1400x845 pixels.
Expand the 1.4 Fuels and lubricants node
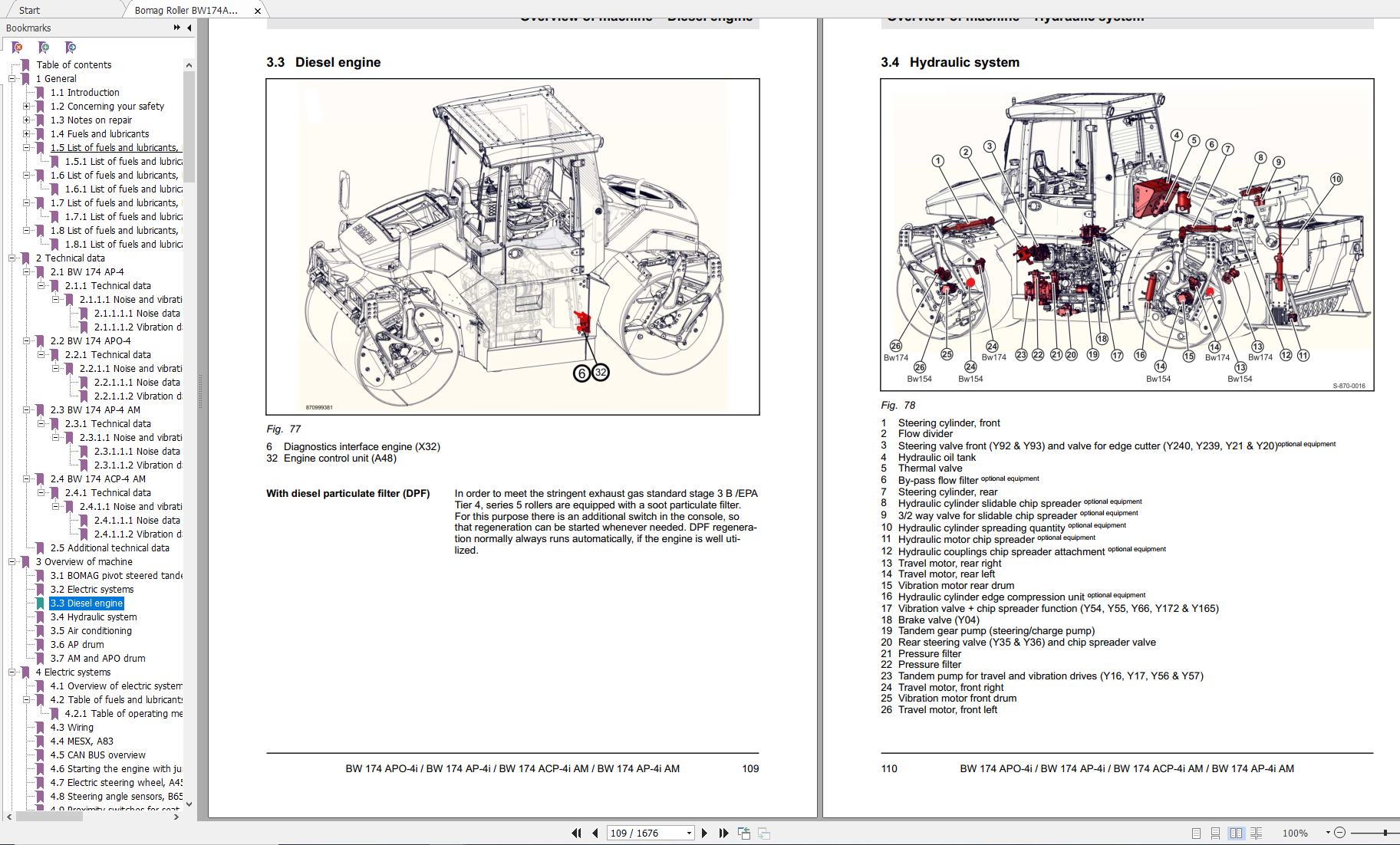pos(26,134)
